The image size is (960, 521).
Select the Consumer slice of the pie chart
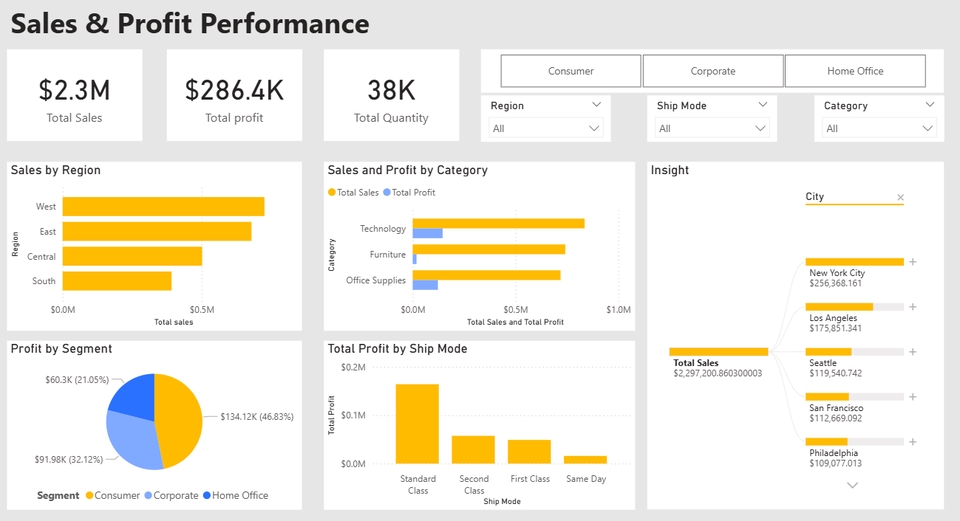click(177, 420)
